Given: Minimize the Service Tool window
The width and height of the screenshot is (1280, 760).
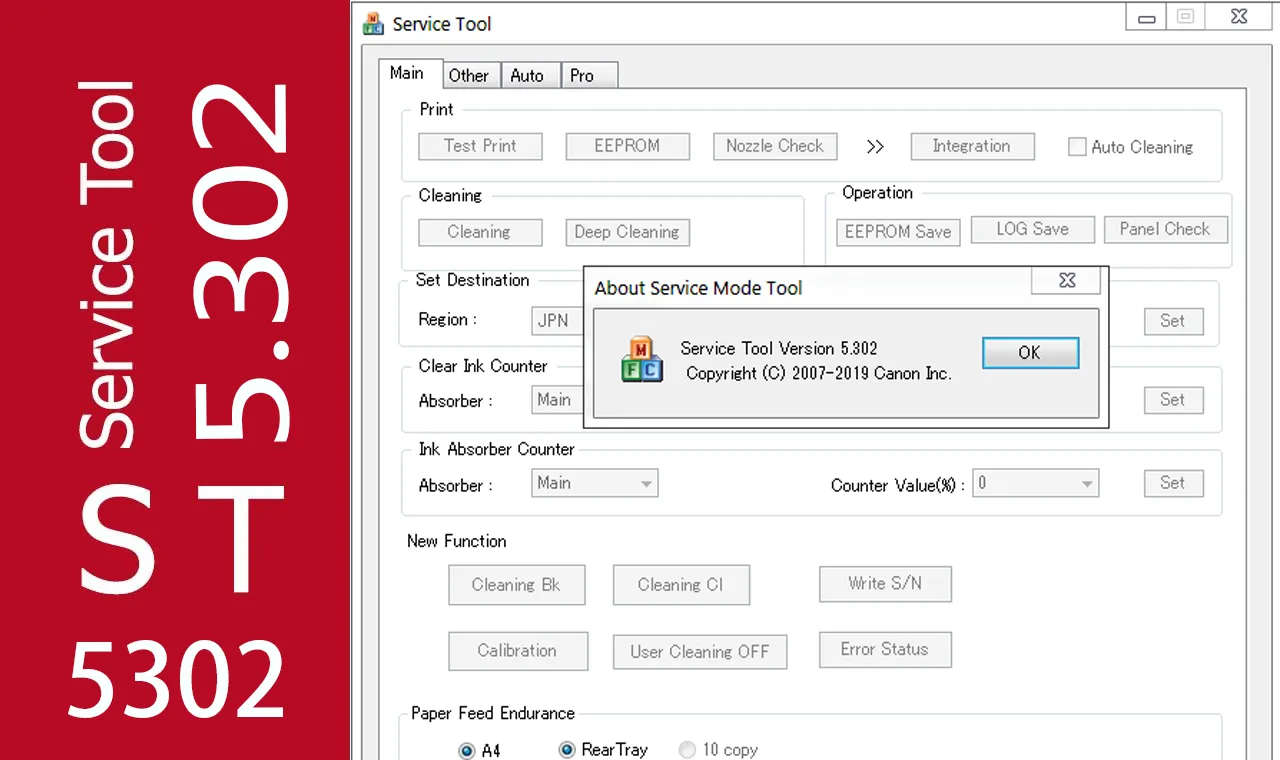Looking at the screenshot, I should point(1146,17).
